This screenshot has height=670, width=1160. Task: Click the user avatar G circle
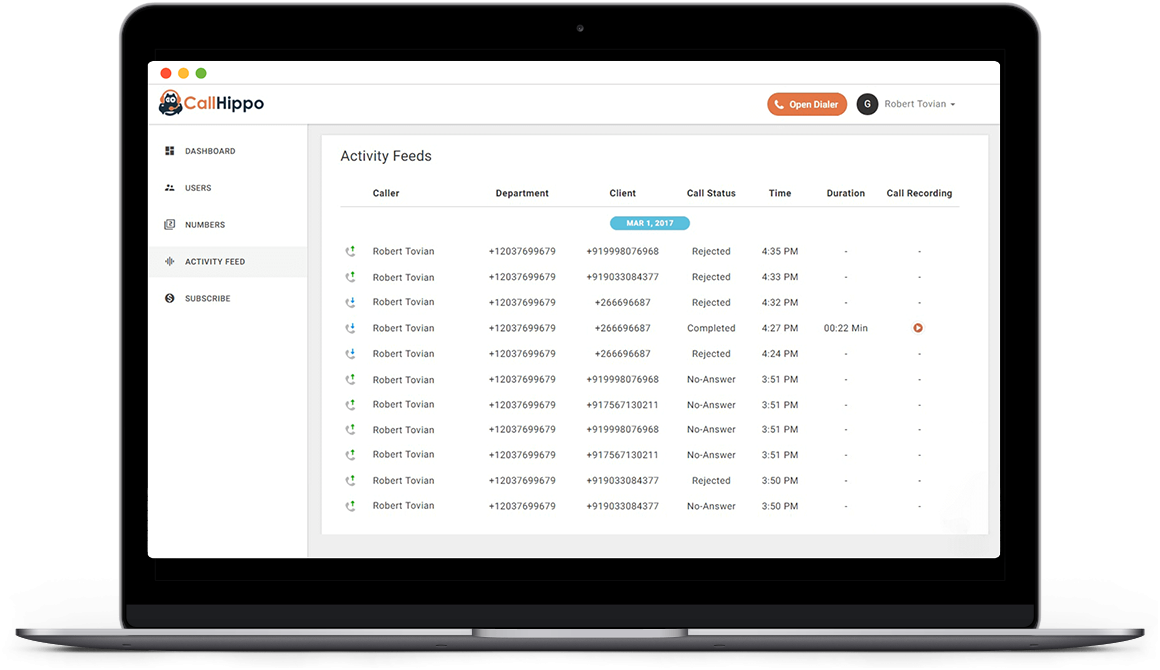(x=867, y=104)
